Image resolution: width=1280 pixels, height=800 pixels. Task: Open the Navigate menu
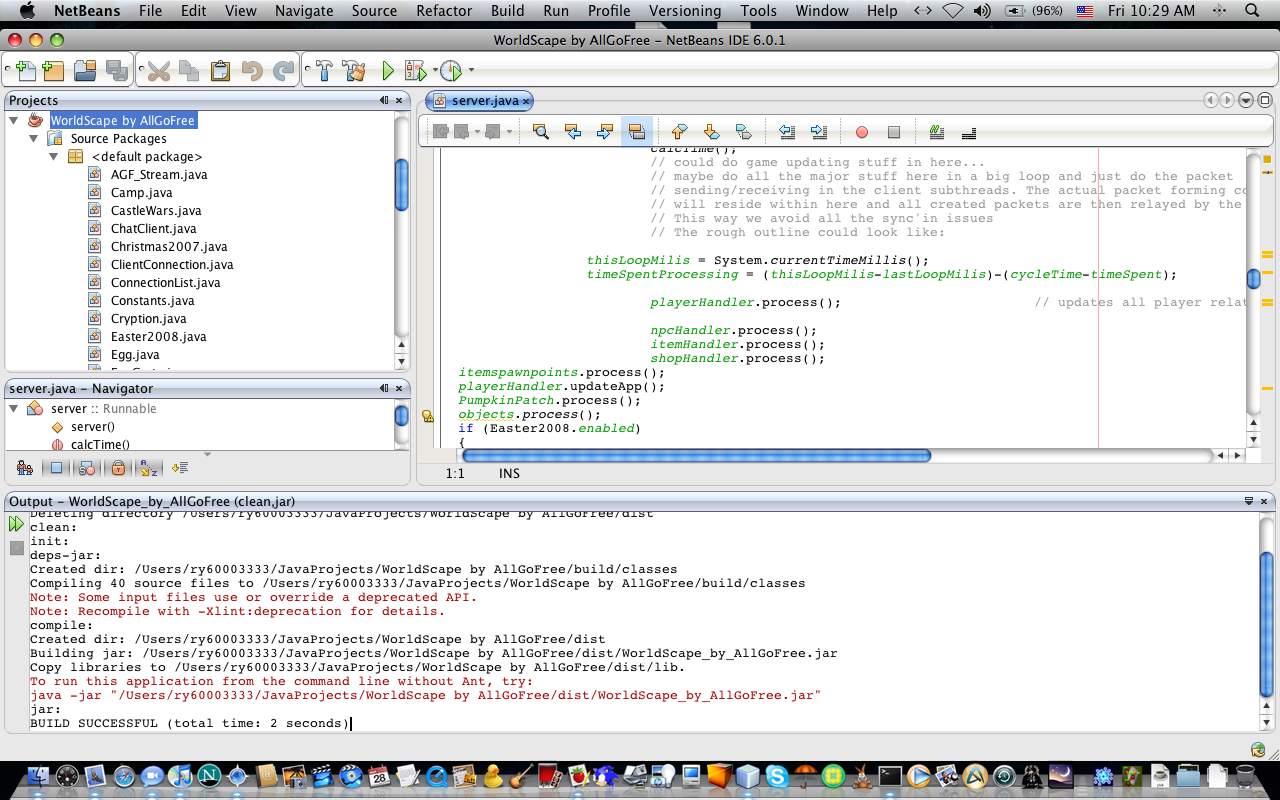tap(304, 11)
